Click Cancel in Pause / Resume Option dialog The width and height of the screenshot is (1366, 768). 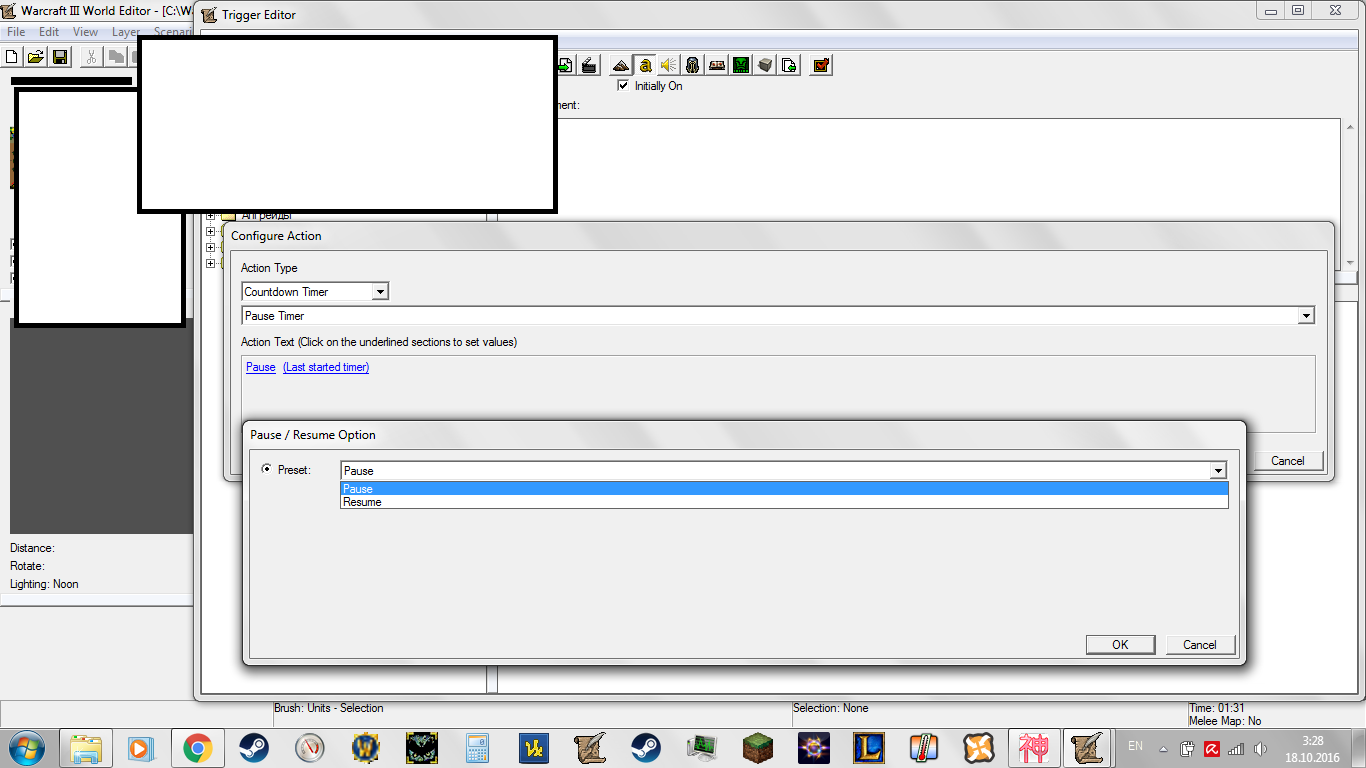(1200, 645)
